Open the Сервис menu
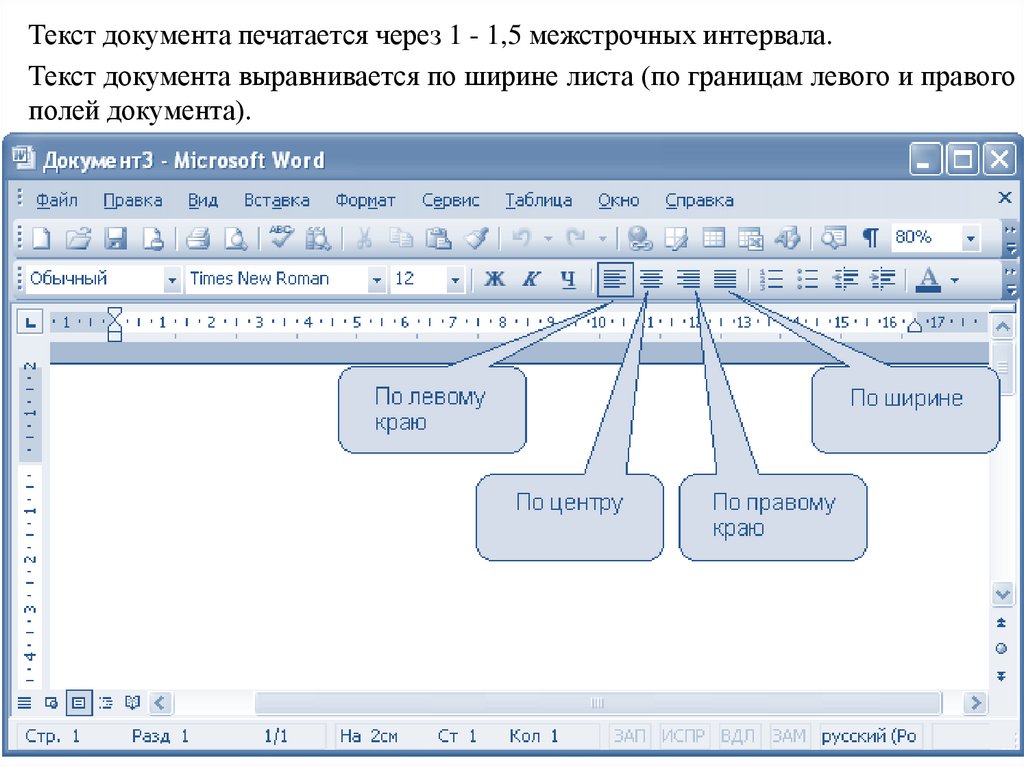 tap(451, 201)
